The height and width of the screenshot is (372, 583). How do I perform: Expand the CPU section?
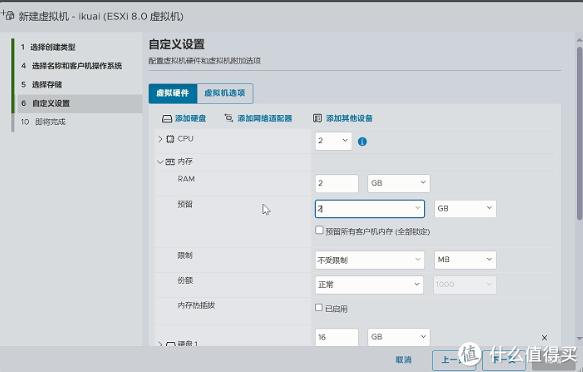click(x=160, y=139)
